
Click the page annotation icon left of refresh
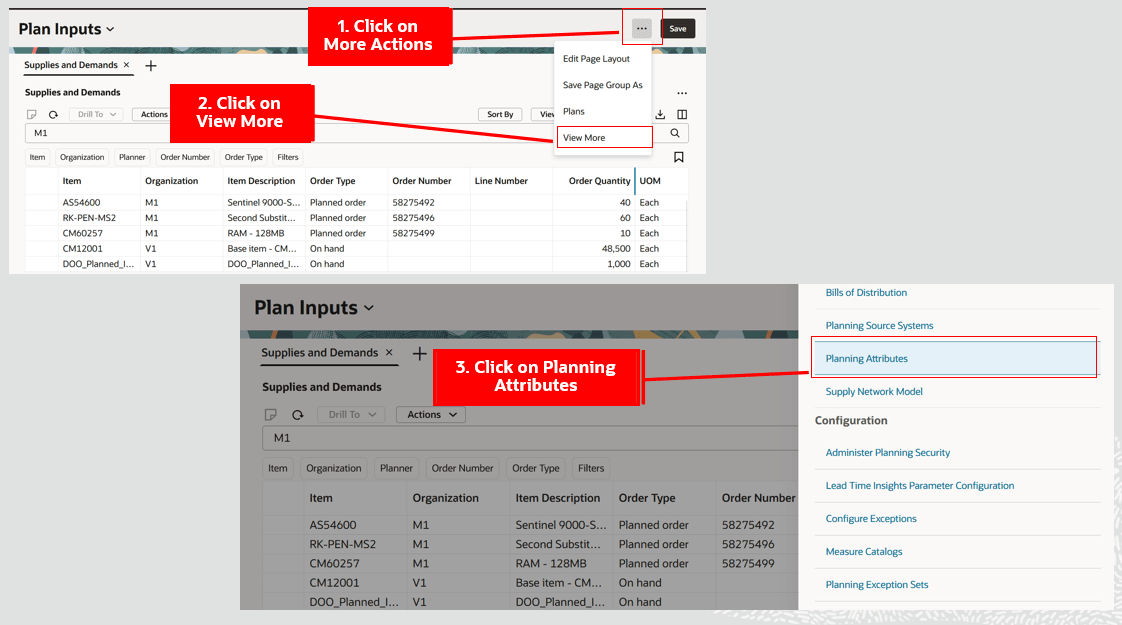[32, 114]
